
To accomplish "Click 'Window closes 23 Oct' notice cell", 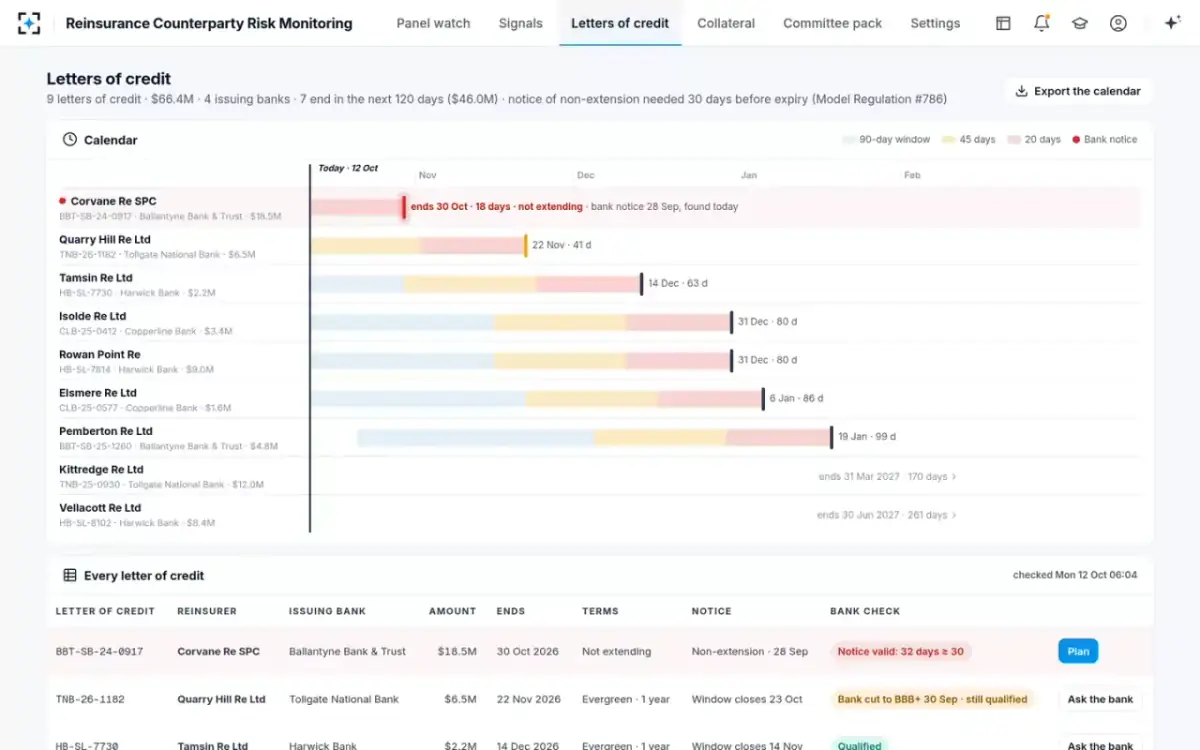I will pos(747,699).
